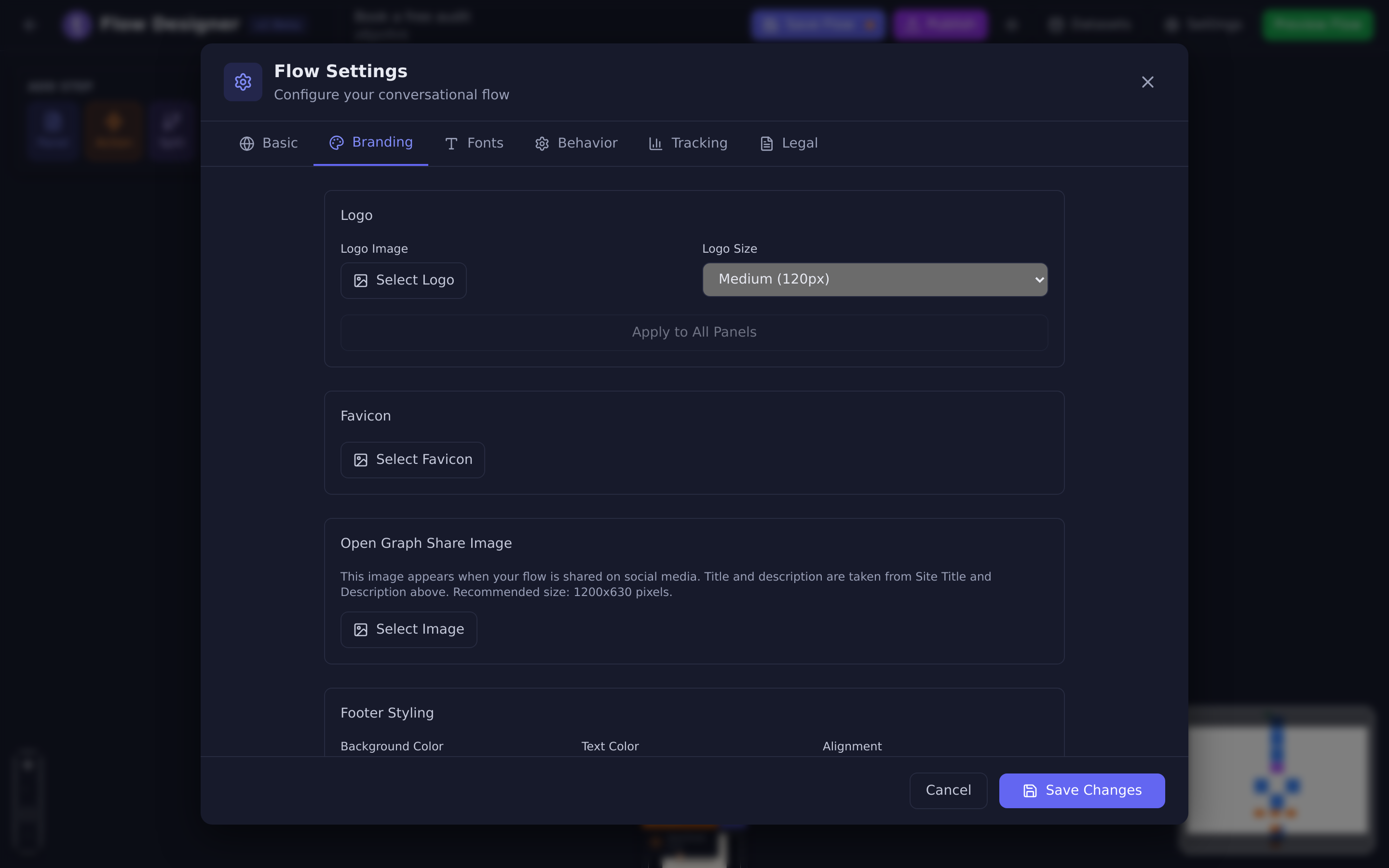Select the Branding tab
Screen dimensions: 1389x868
[x=371, y=143]
